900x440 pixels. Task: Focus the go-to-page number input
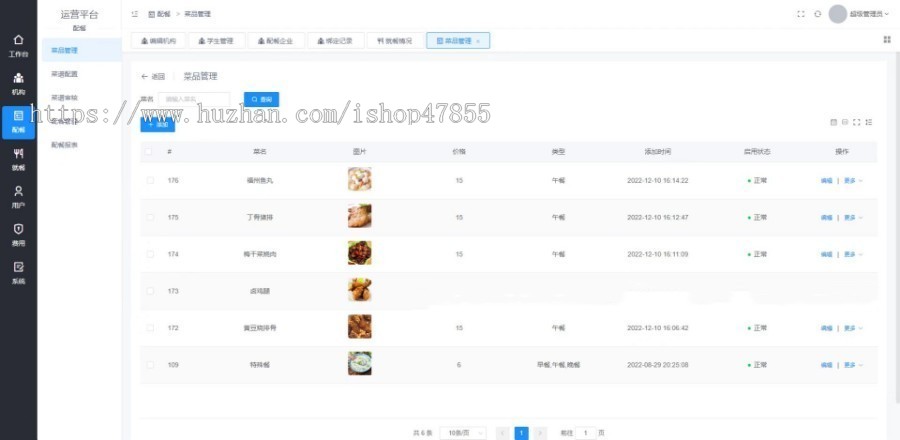585,433
